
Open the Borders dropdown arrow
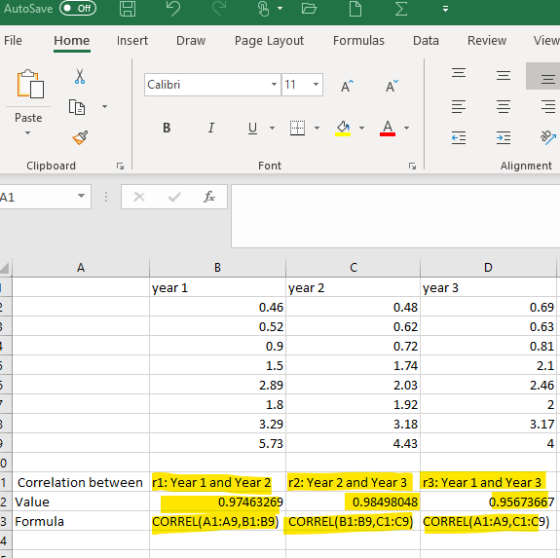pos(317,128)
